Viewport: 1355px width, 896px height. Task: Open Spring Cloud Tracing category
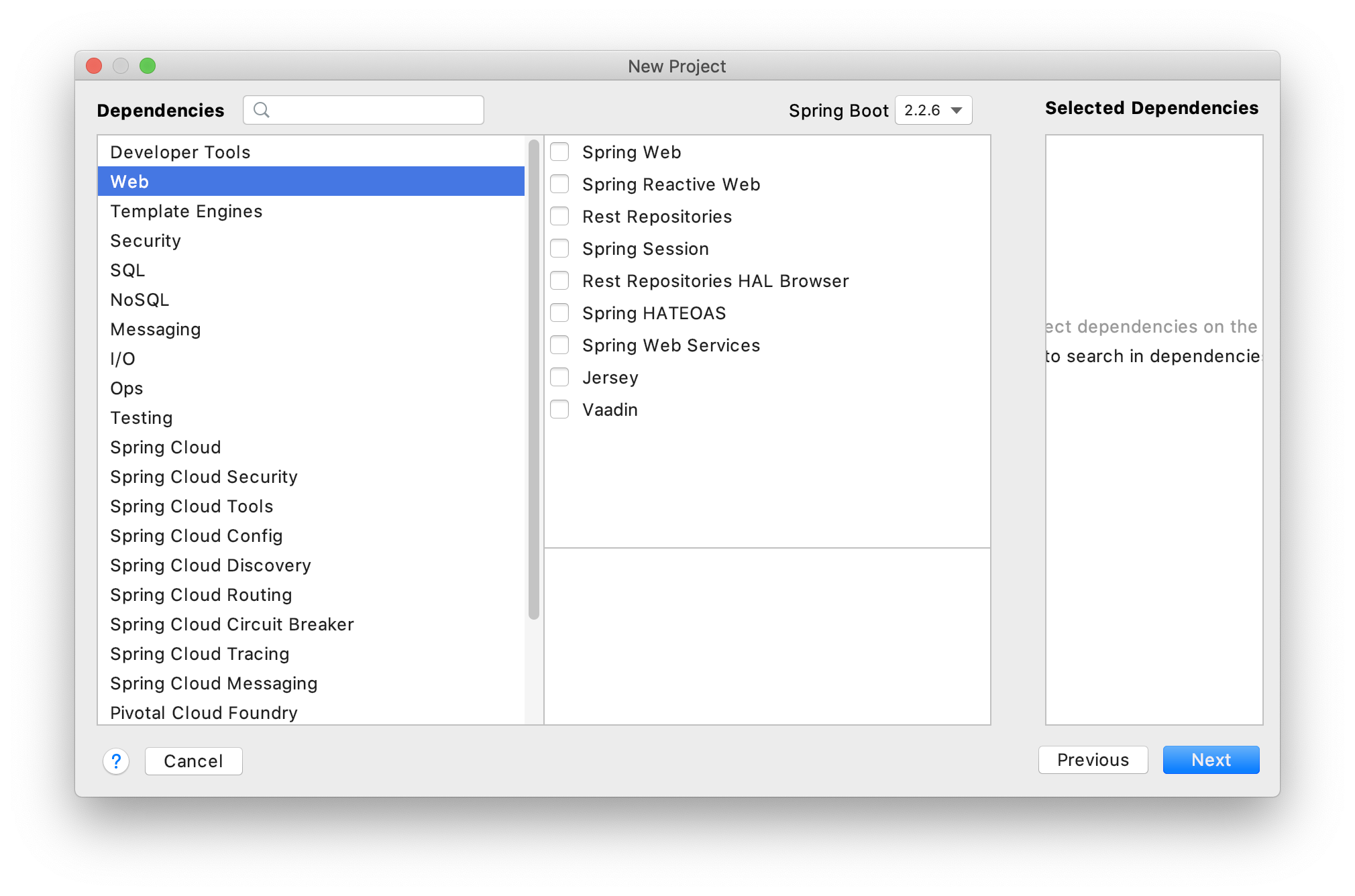(311, 654)
